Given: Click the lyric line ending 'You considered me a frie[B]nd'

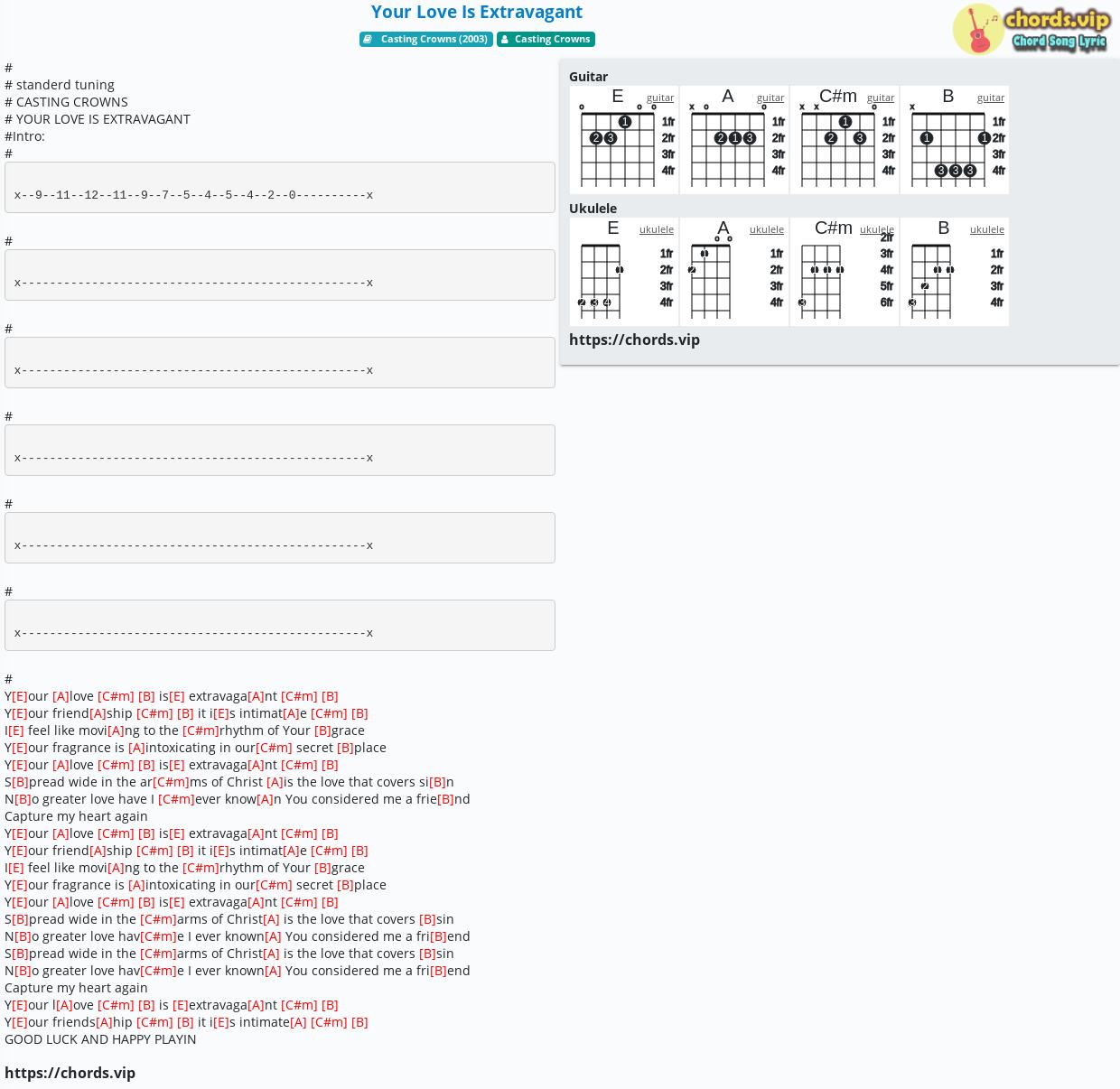Looking at the screenshot, I should click(238, 799).
